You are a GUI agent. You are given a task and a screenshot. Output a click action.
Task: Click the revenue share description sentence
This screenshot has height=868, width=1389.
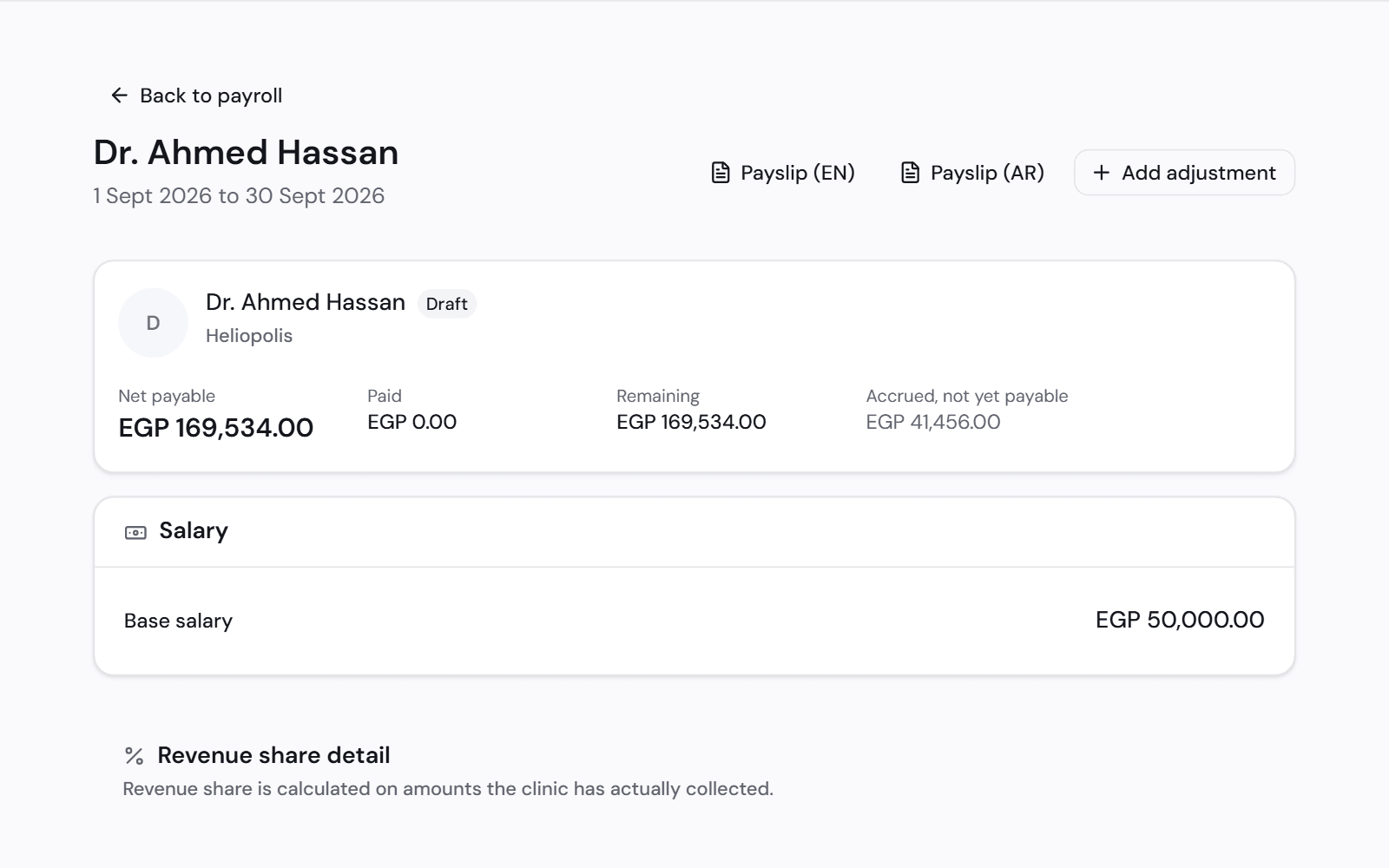pos(448,789)
